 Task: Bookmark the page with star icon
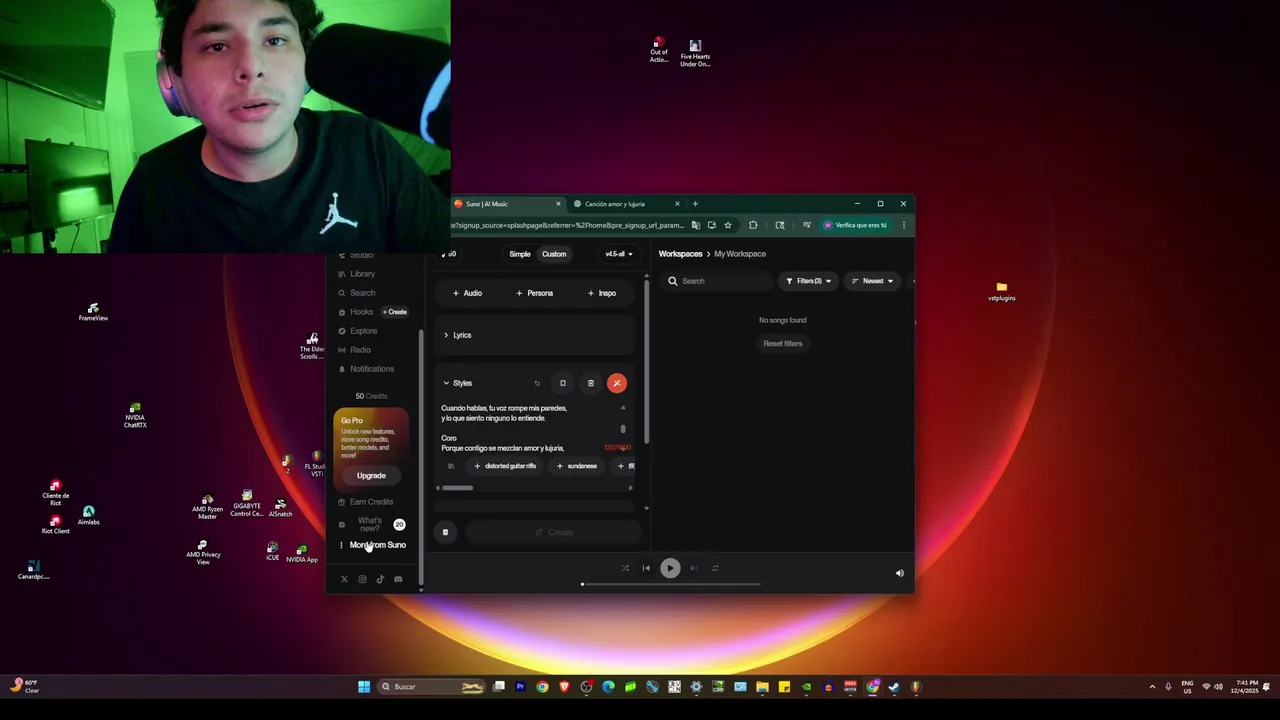[x=728, y=225]
